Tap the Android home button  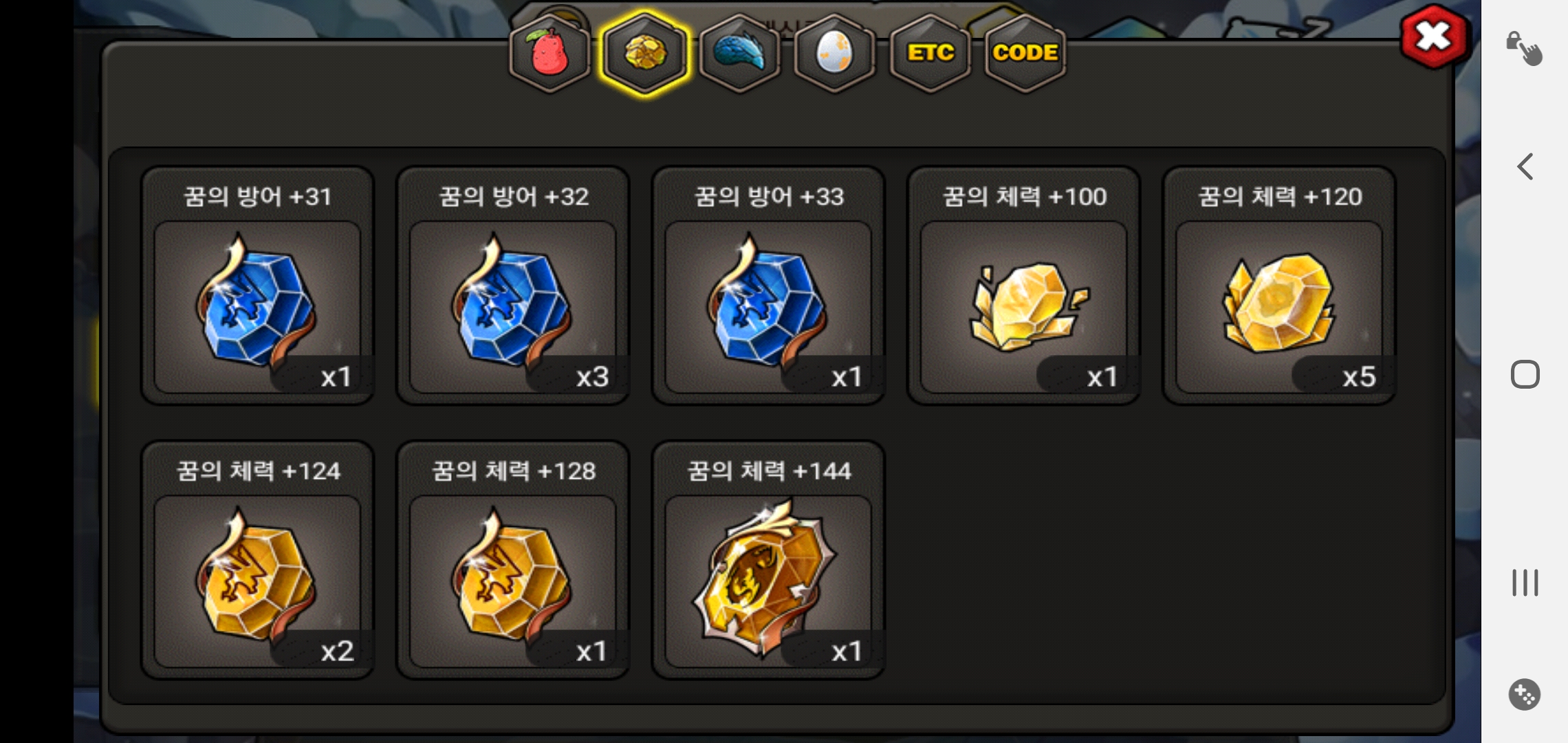pos(1525,374)
